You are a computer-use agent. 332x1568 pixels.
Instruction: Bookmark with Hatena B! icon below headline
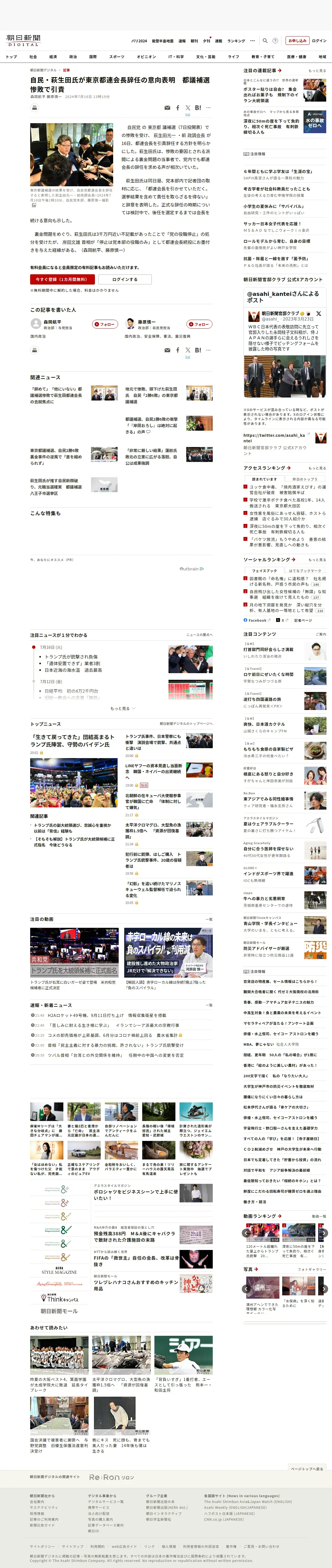(198, 108)
